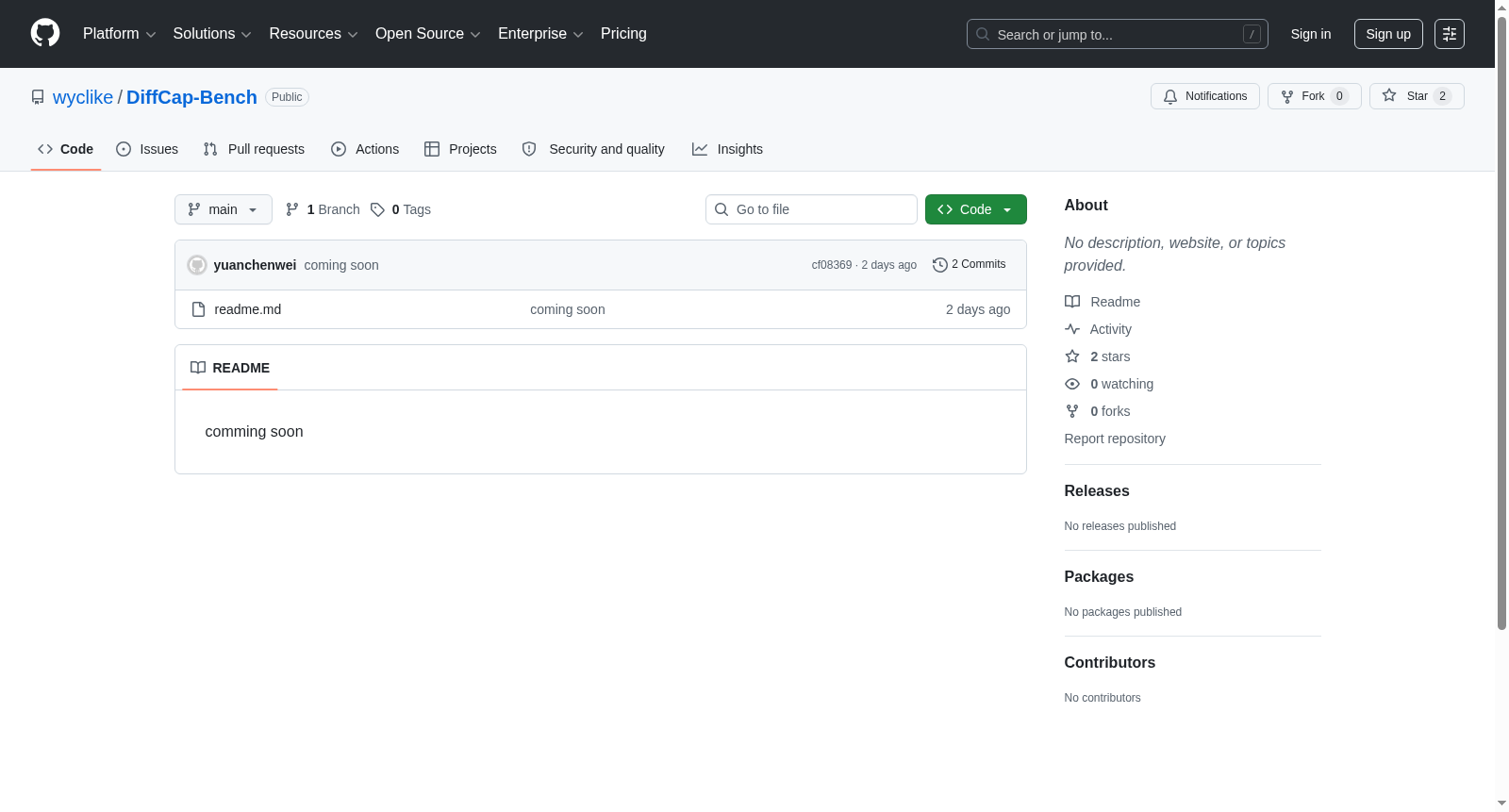Open the Pricing page link
Screen dimensions: 1509x812
(x=623, y=34)
